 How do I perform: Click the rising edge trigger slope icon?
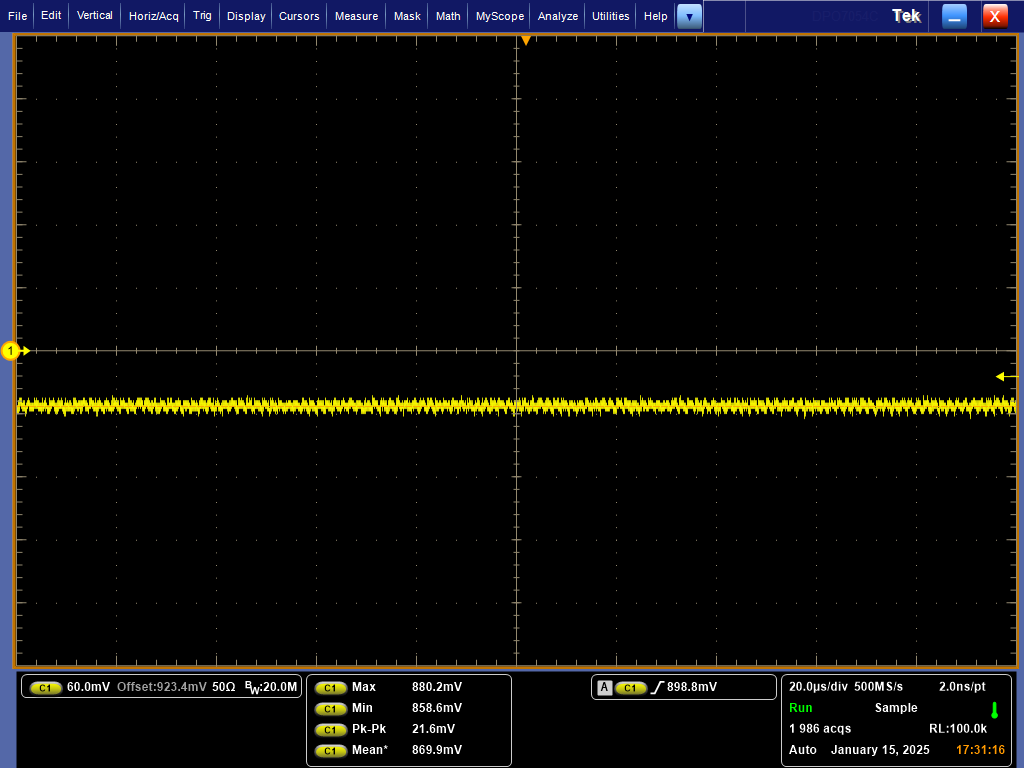point(657,687)
